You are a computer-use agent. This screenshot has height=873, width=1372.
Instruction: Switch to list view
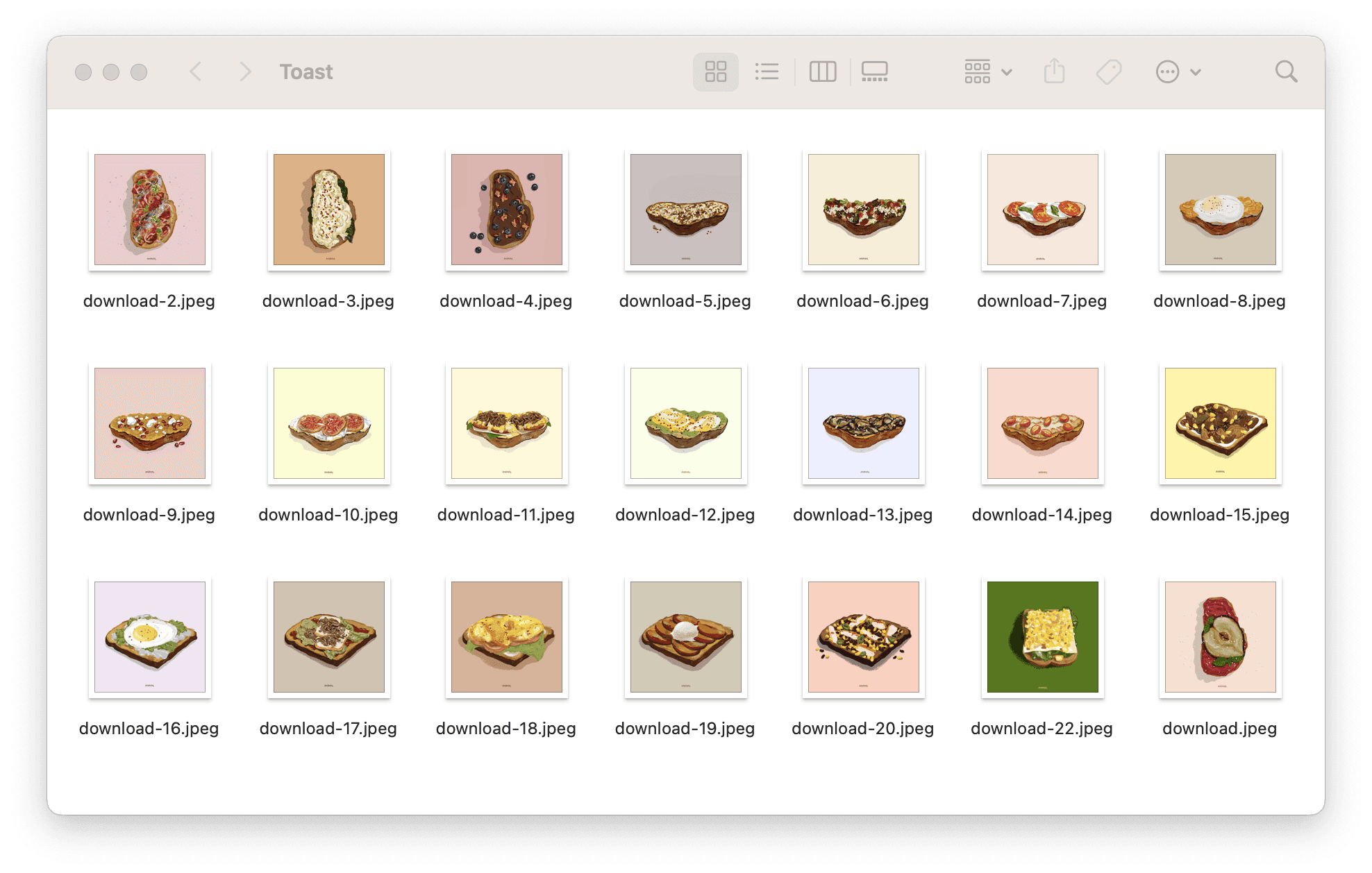pyautogui.click(x=767, y=71)
